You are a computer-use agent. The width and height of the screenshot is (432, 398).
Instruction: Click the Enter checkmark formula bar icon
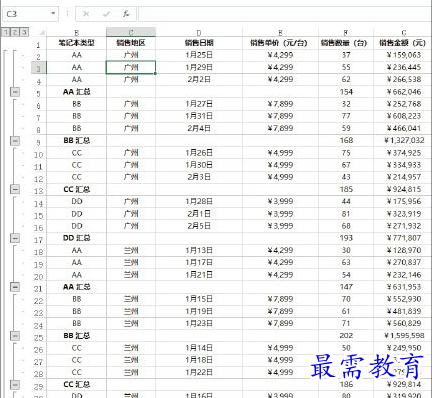click(x=107, y=14)
